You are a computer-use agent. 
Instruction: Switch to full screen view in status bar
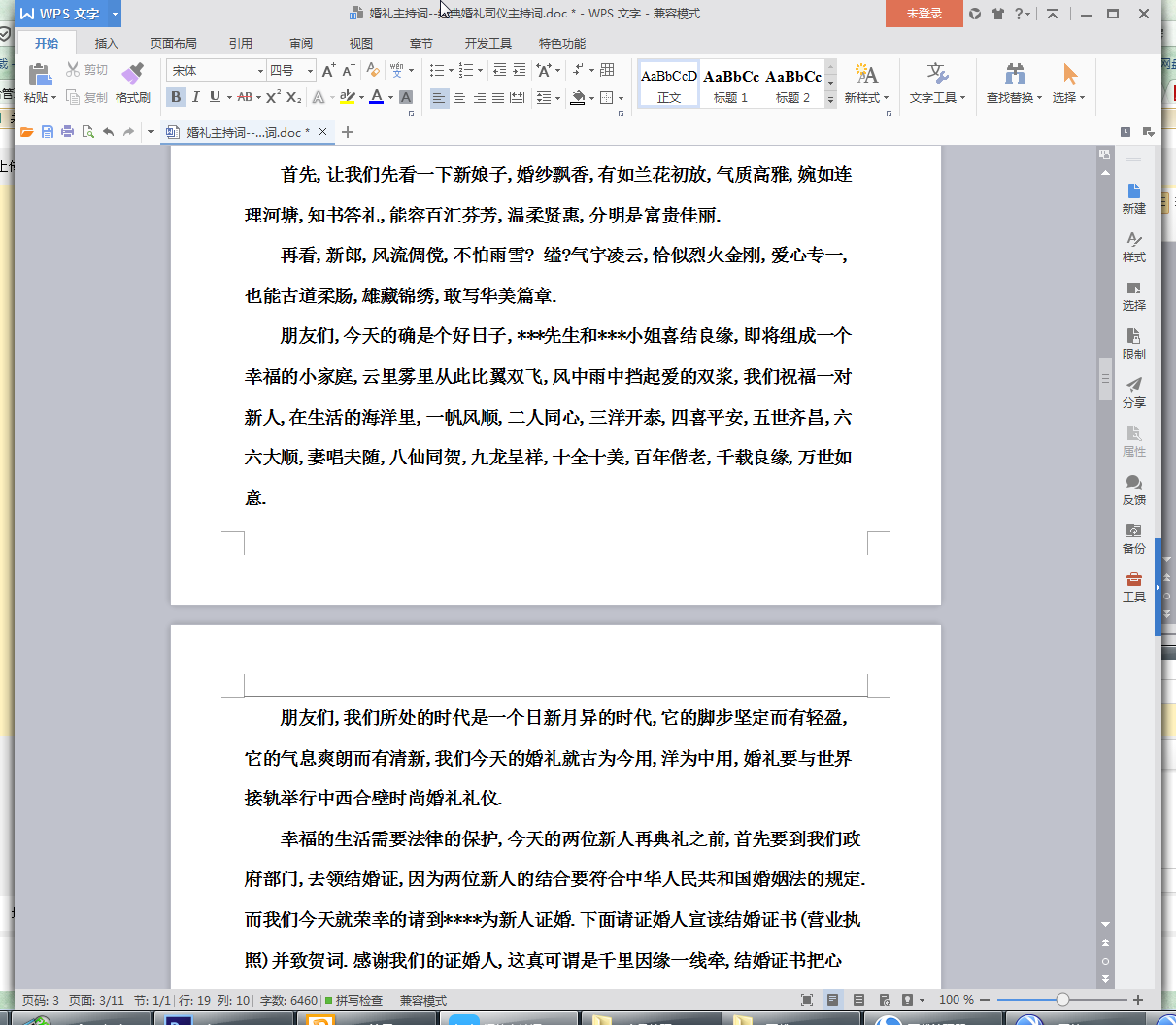pos(807,1000)
